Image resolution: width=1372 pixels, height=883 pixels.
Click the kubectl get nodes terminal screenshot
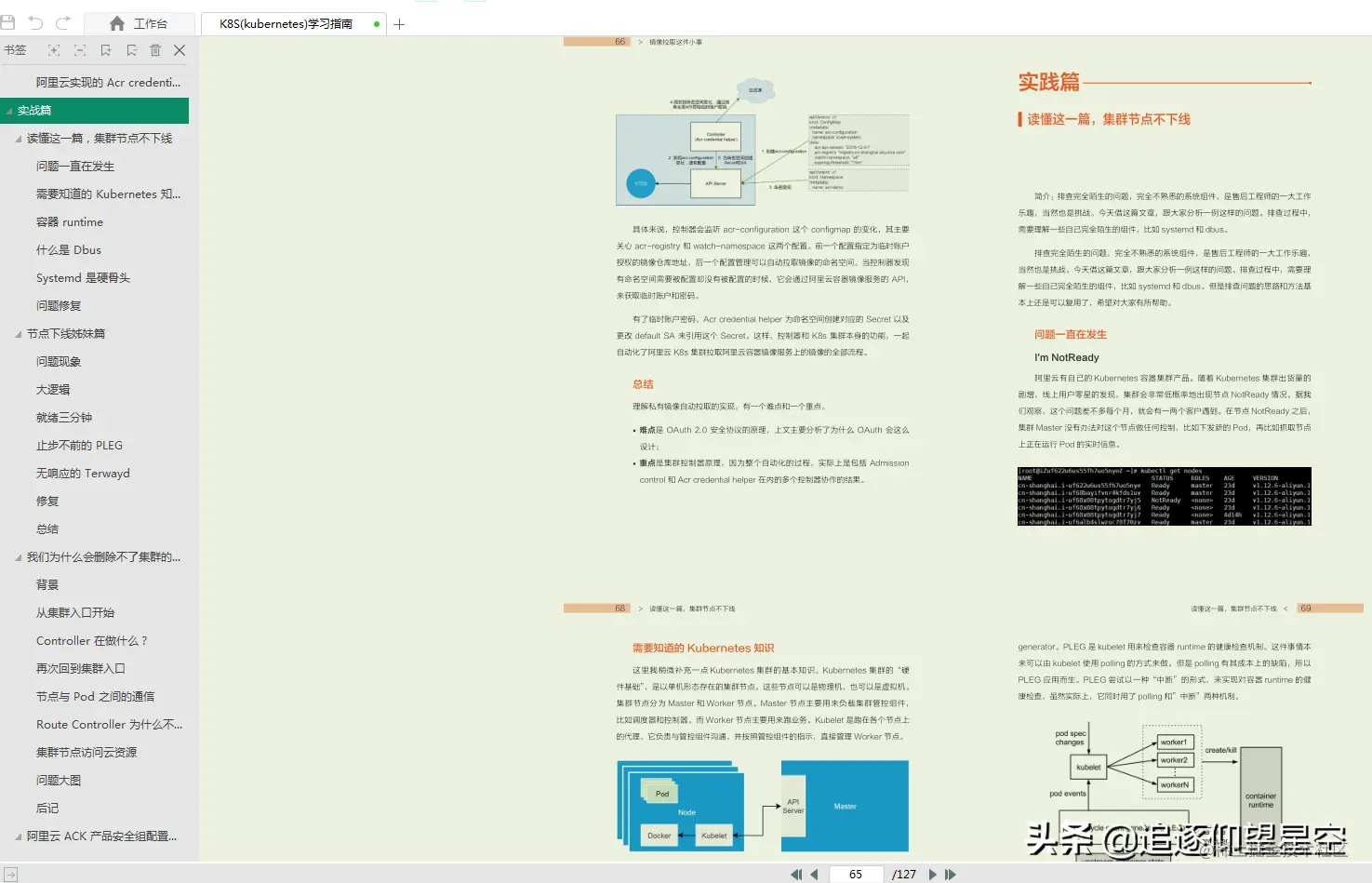(1165, 497)
